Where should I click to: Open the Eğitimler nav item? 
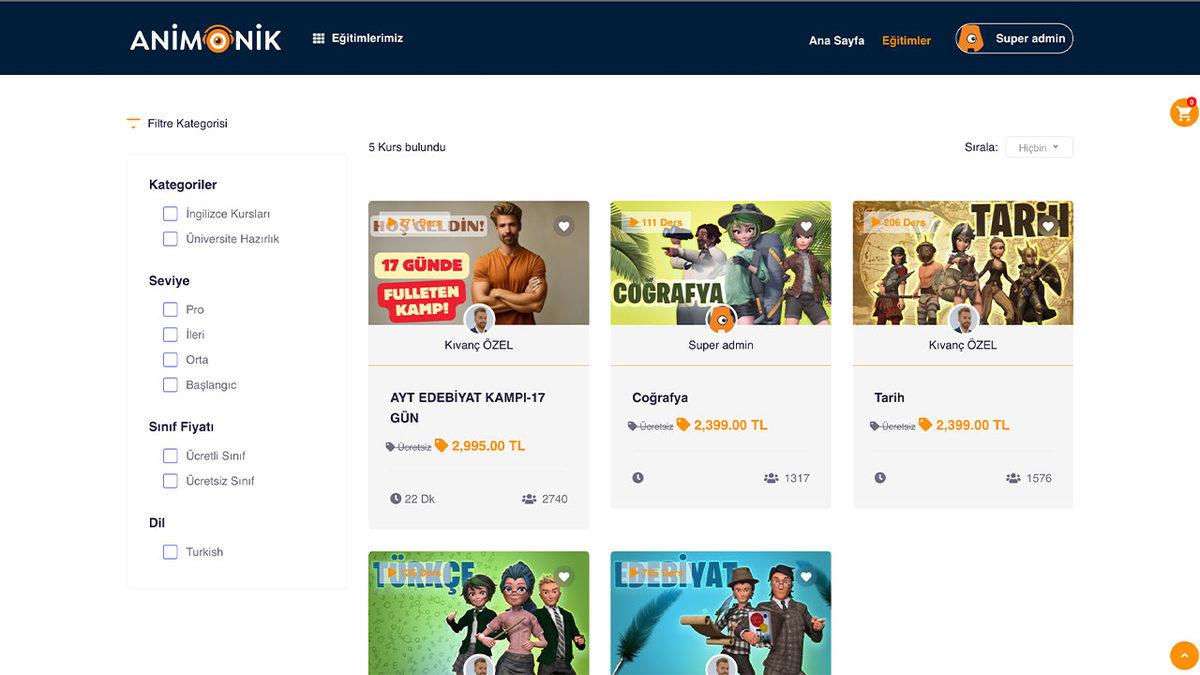coord(906,41)
